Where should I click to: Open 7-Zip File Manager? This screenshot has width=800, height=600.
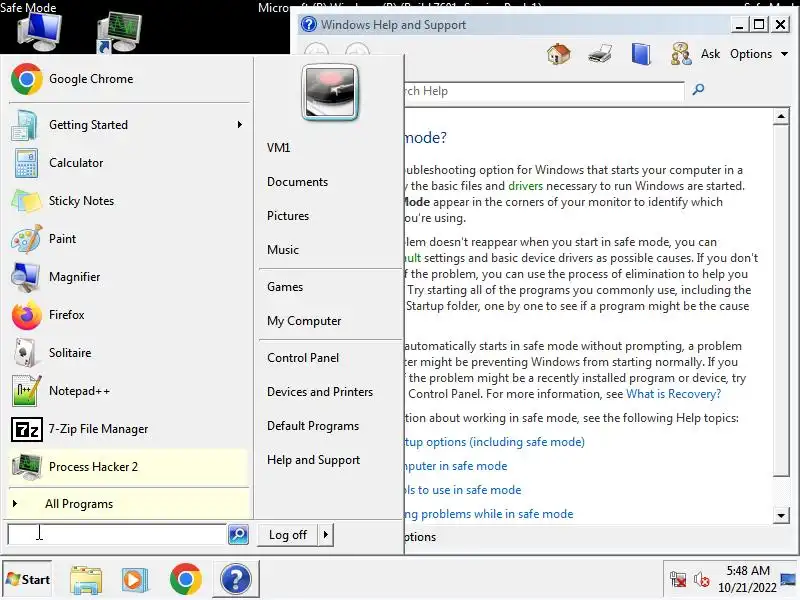point(128,429)
